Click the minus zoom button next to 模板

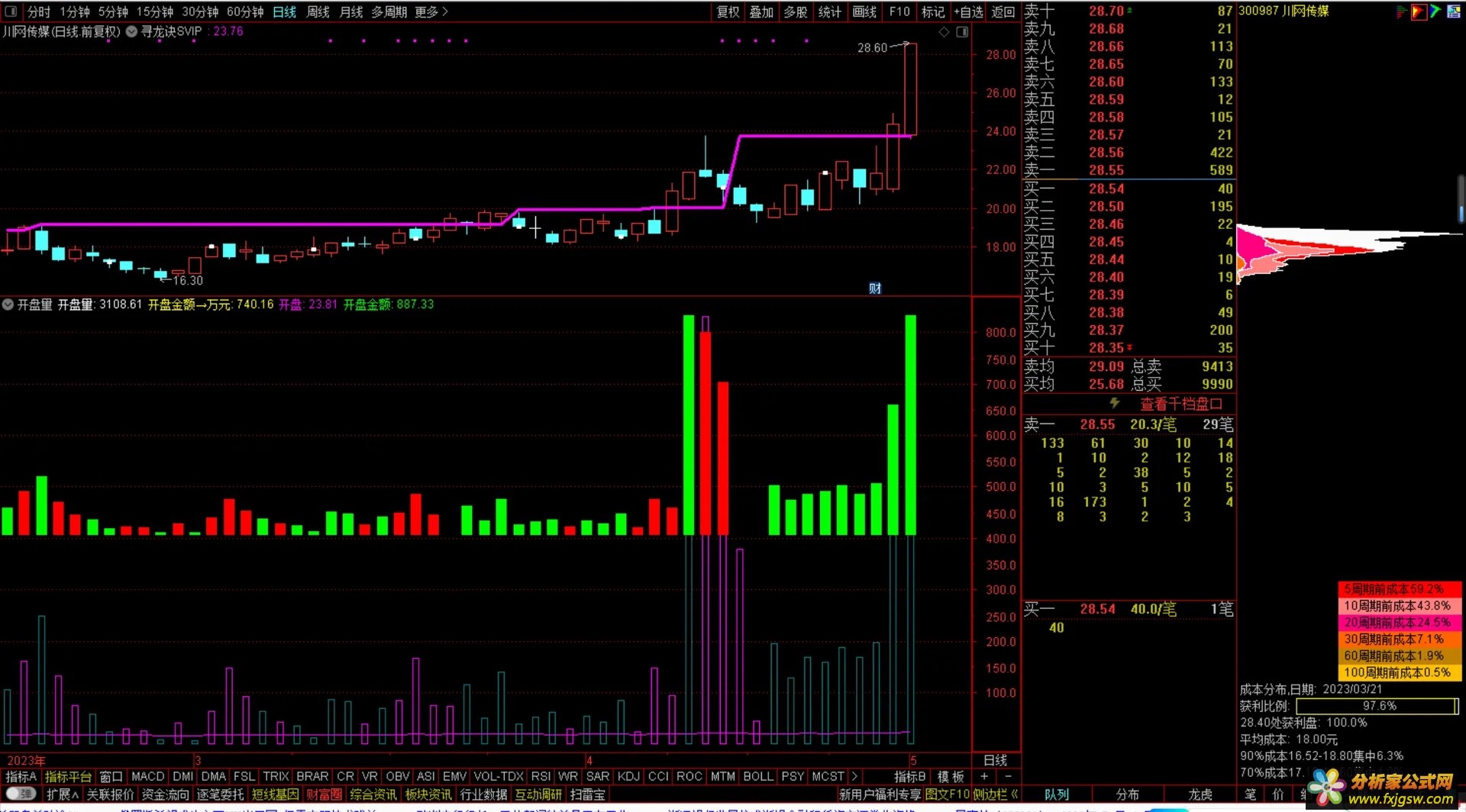point(1008,776)
